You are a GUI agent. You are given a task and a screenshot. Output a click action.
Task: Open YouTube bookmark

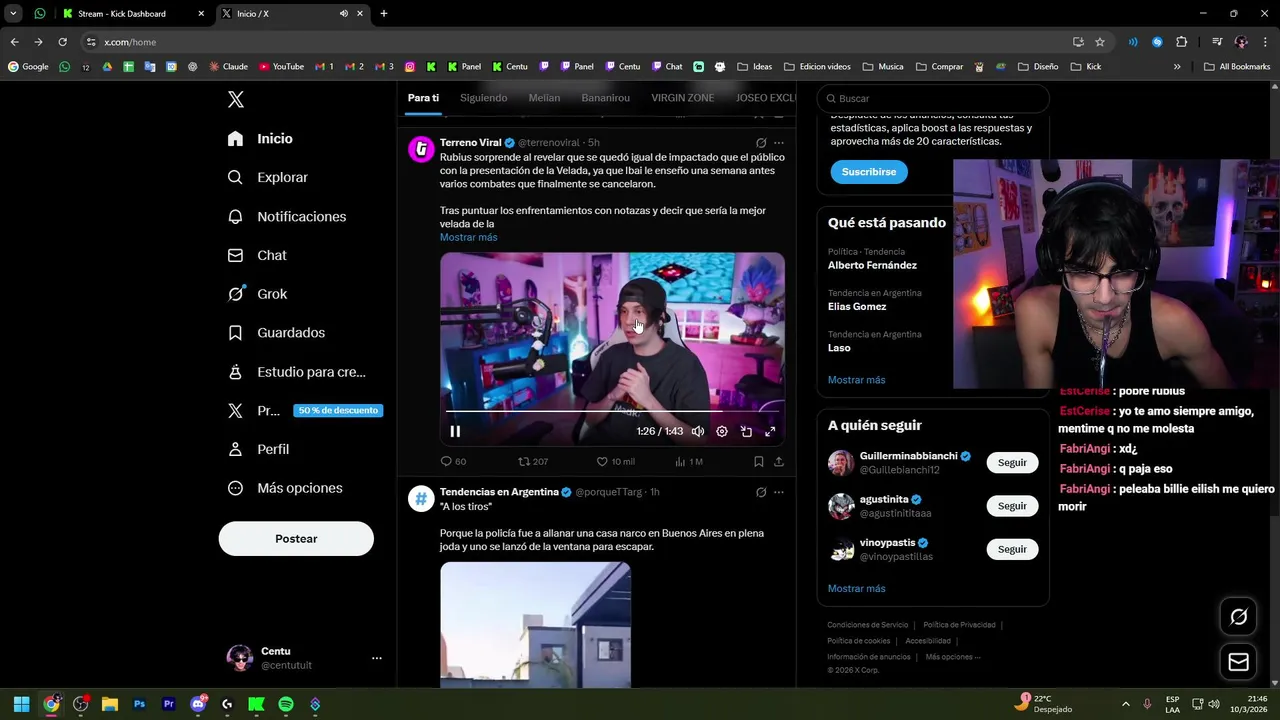[281, 67]
